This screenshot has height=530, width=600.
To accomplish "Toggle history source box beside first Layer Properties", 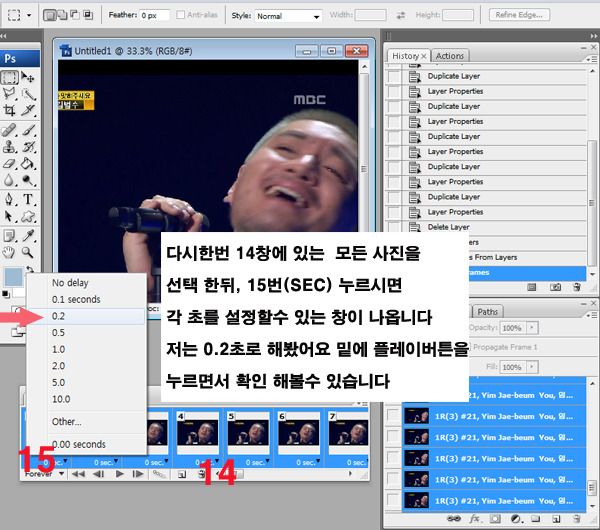I will click(x=393, y=91).
